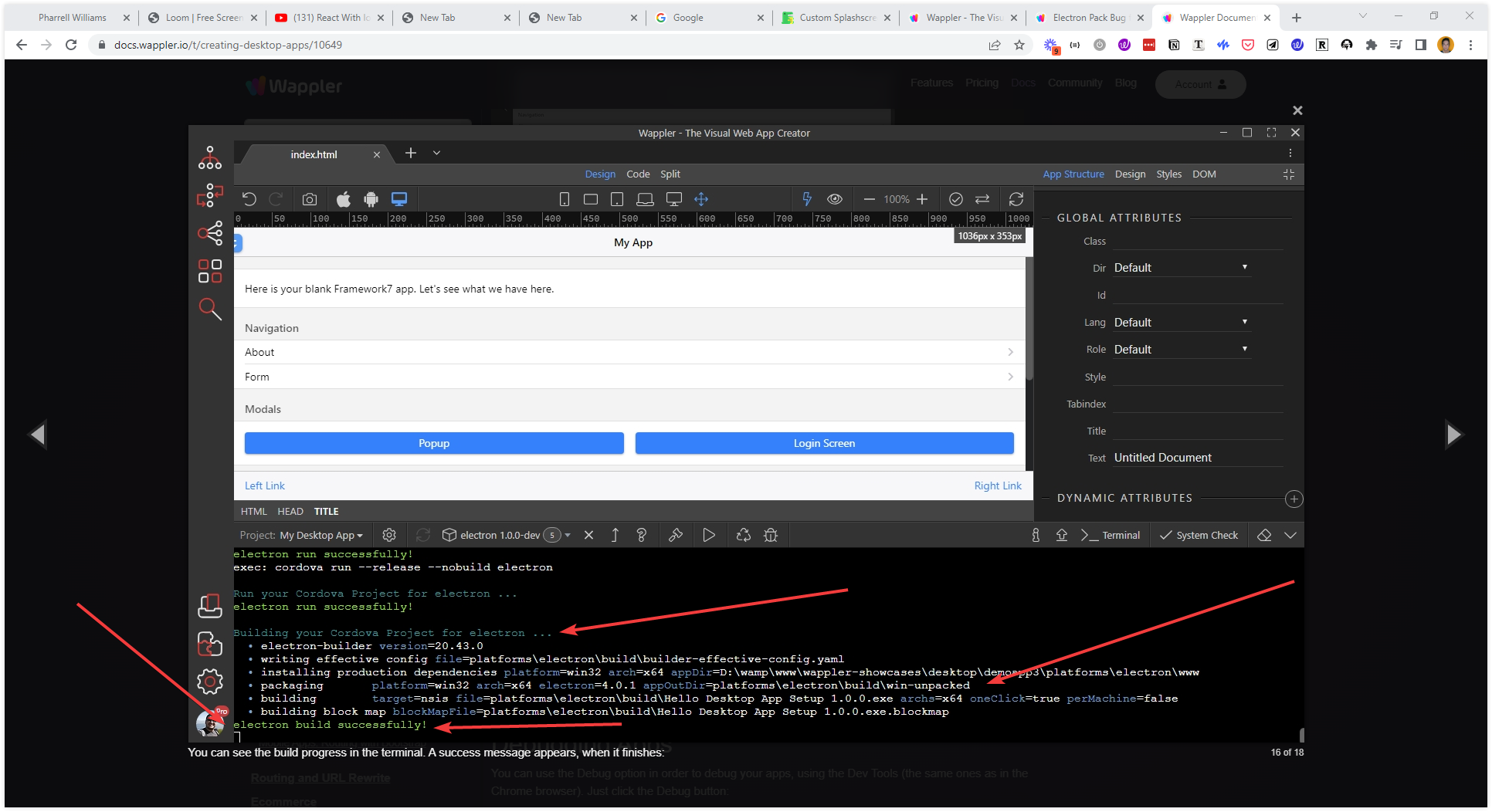Open the settings gear in Wappler's left sidebar

(209, 682)
